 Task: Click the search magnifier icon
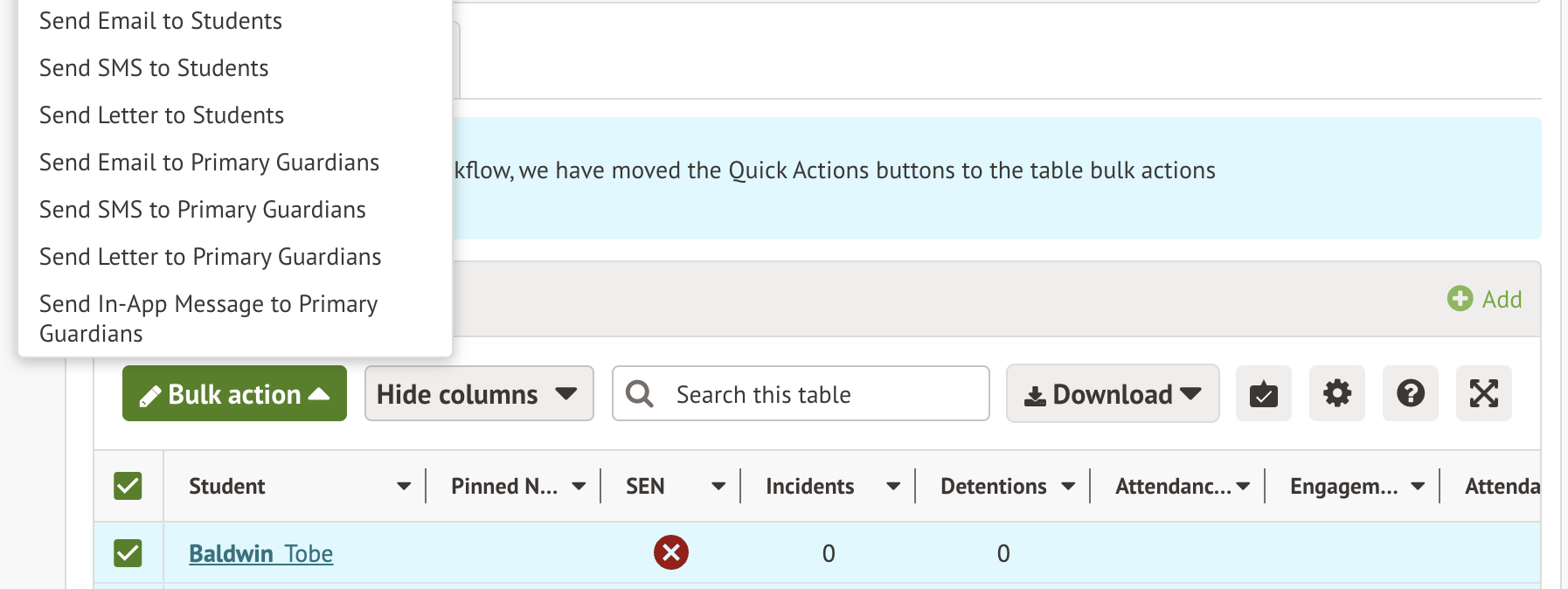tap(640, 394)
